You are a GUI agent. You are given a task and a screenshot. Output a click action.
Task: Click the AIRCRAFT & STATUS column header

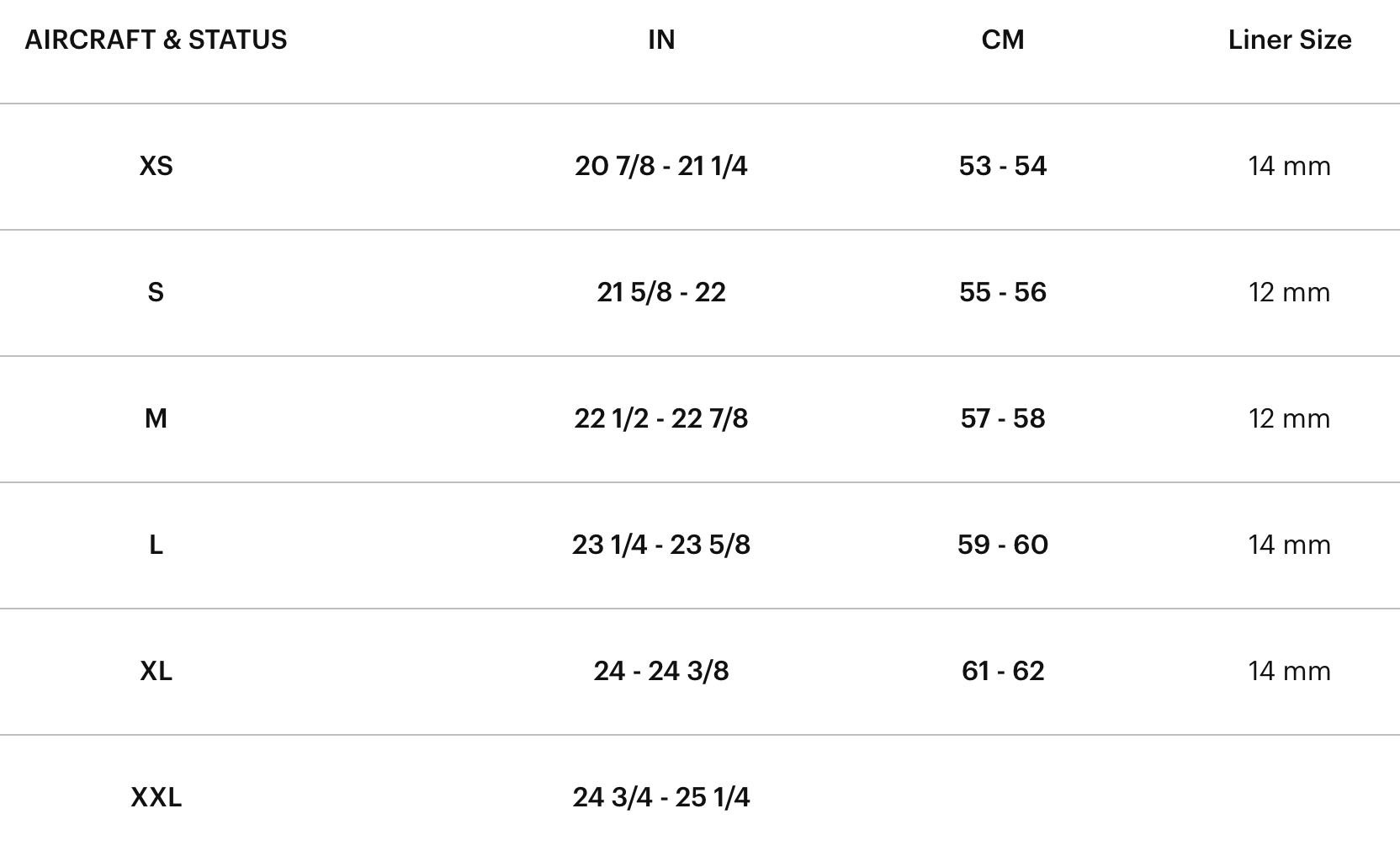156,40
